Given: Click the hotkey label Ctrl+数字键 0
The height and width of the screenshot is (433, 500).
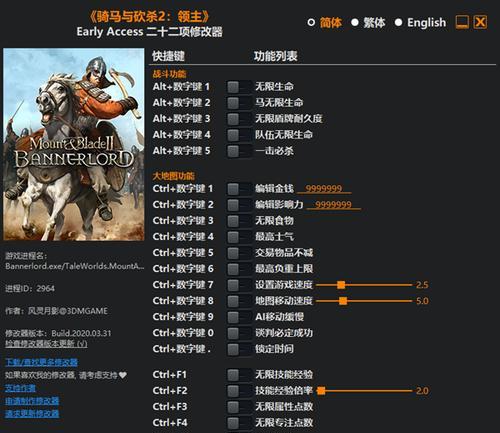Looking at the screenshot, I should tap(183, 333).
